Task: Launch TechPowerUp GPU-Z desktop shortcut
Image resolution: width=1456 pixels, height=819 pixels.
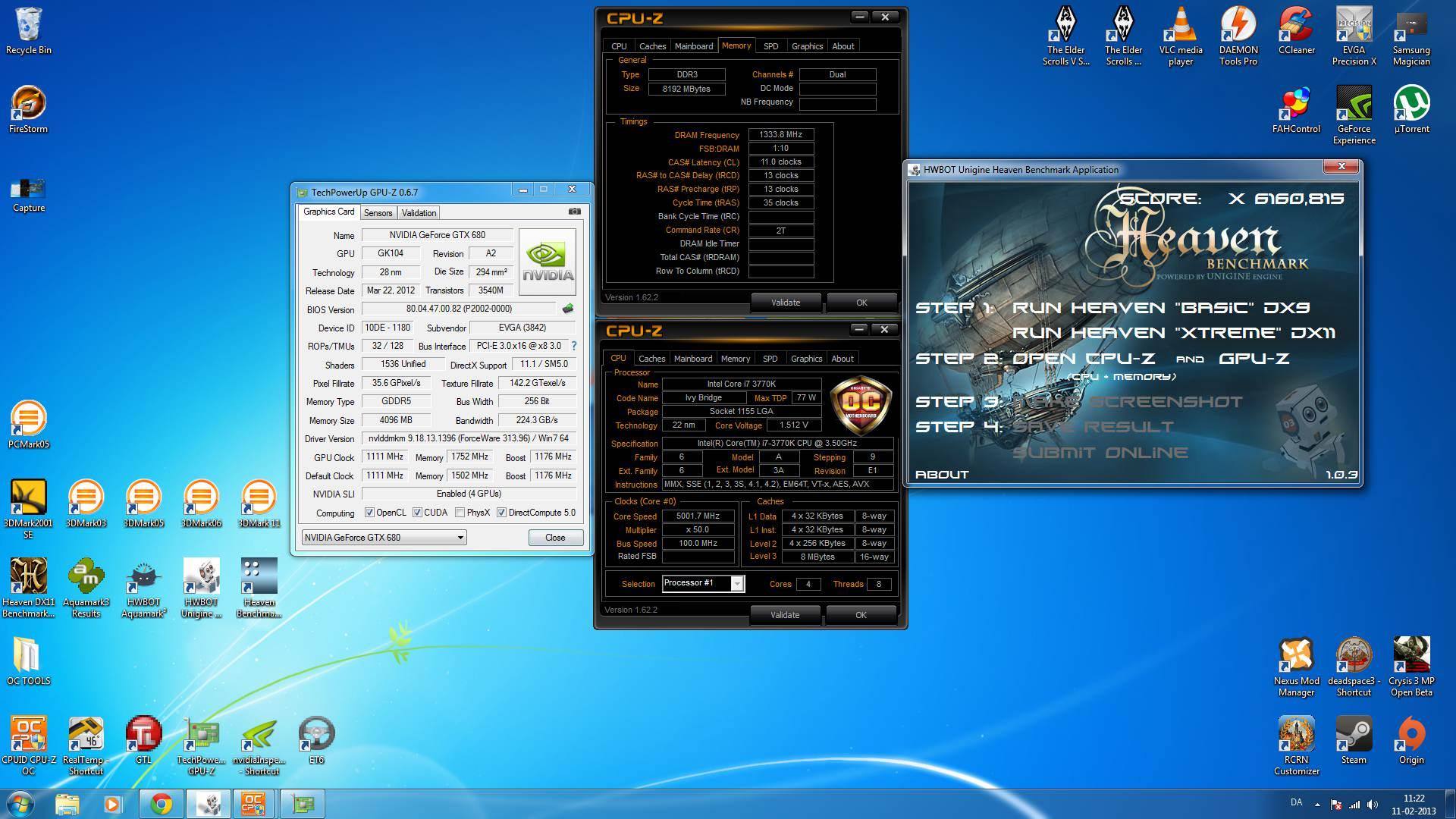Action: coord(201,745)
